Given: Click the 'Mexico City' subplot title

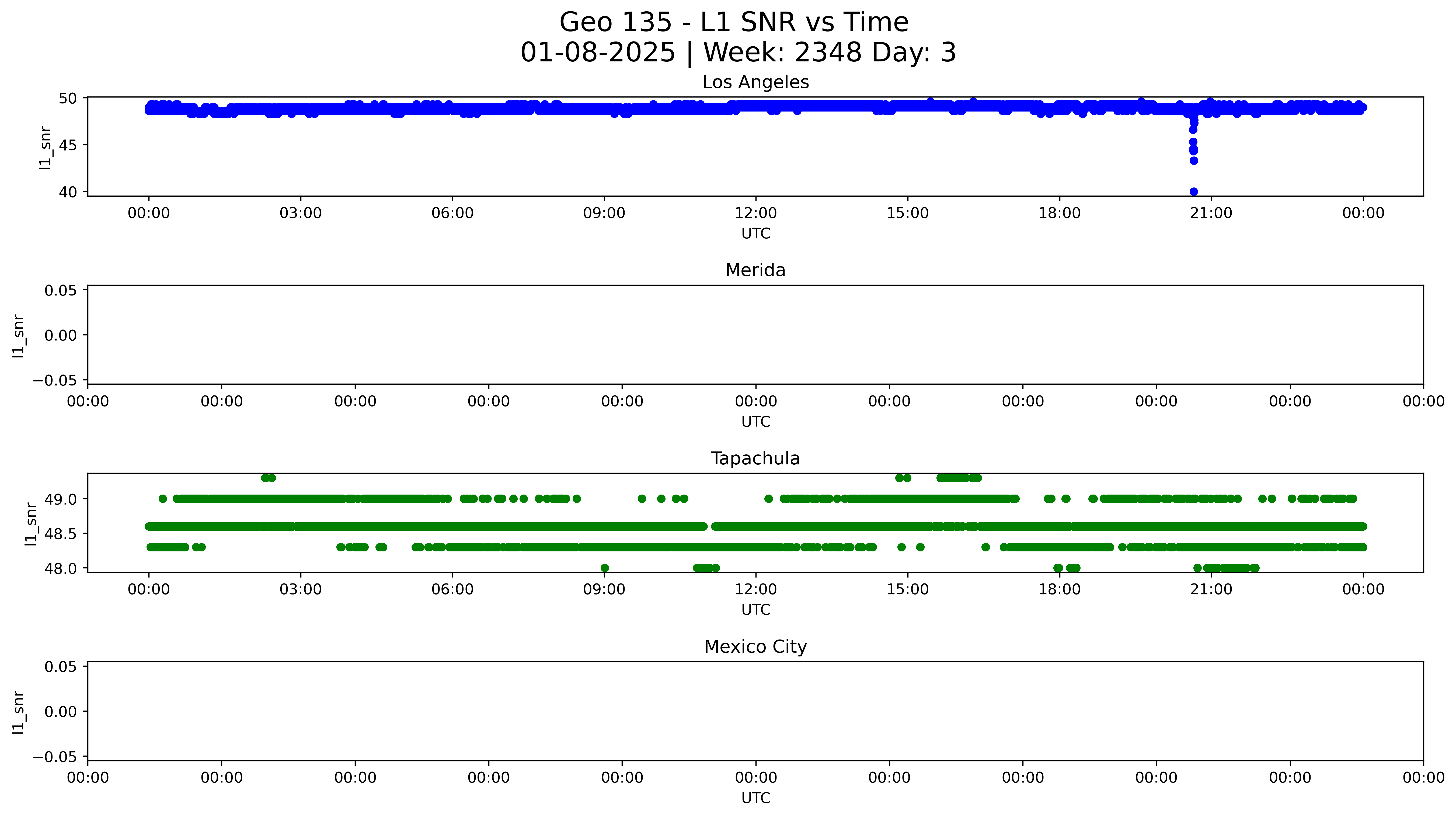Looking at the screenshot, I should [755, 646].
